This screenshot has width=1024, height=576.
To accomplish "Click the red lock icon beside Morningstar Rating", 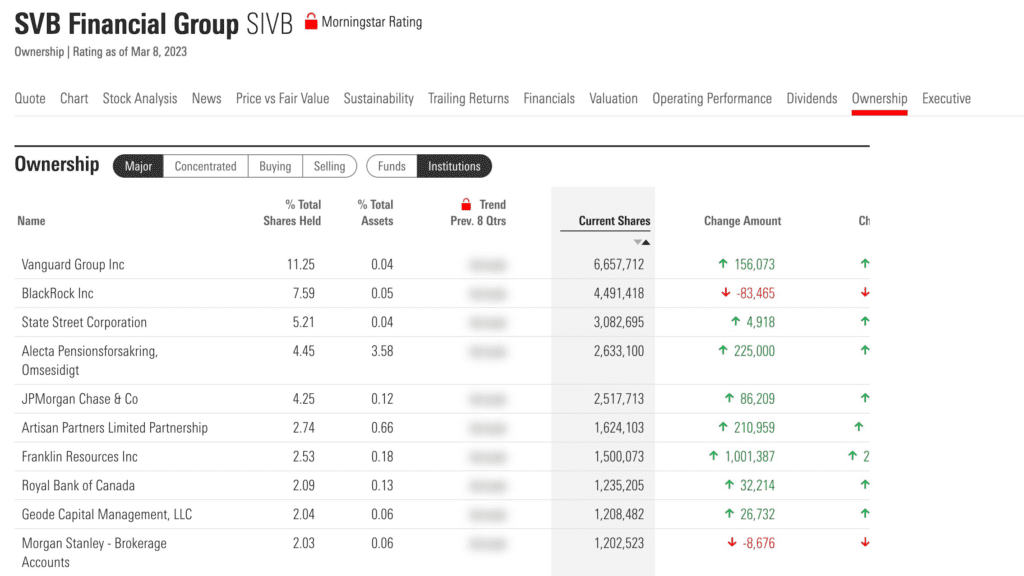I will click(310, 22).
